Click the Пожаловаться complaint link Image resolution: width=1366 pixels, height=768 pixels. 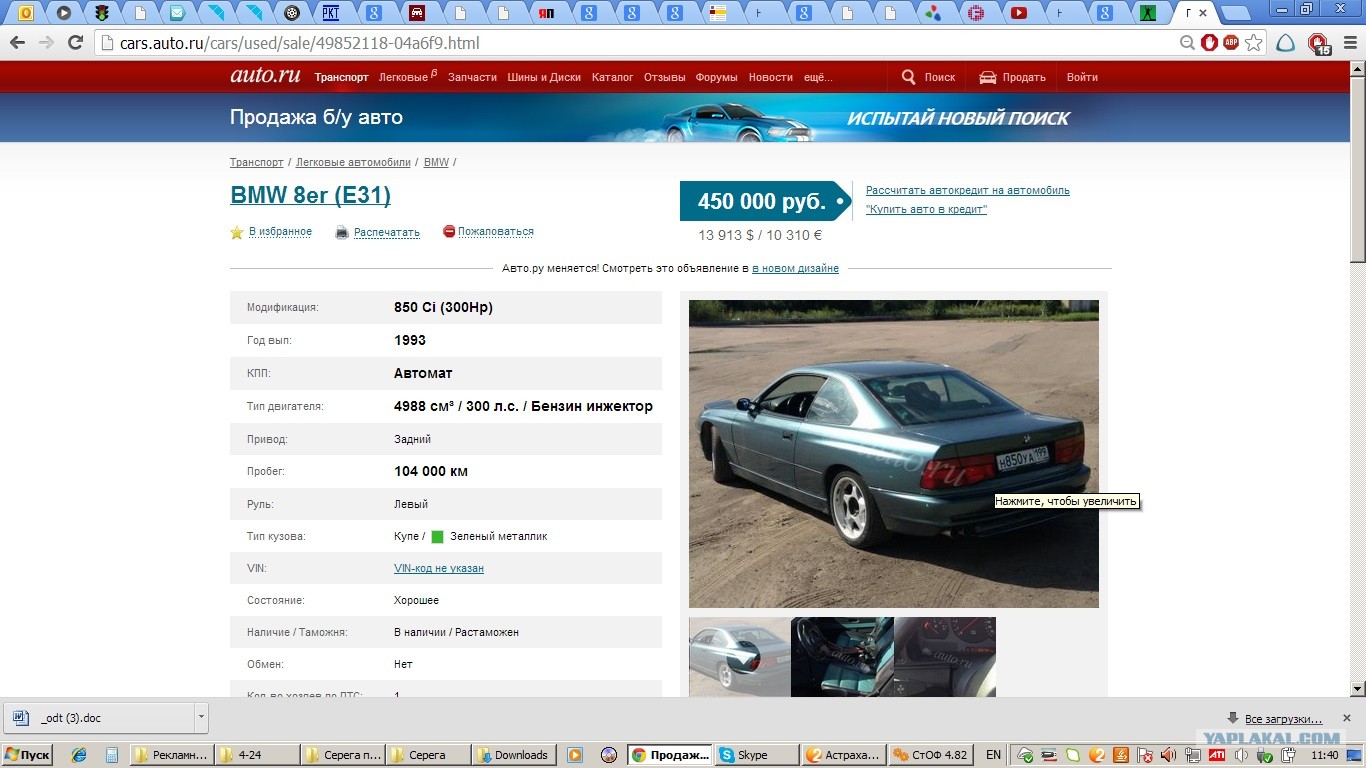pyautogui.click(x=496, y=232)
